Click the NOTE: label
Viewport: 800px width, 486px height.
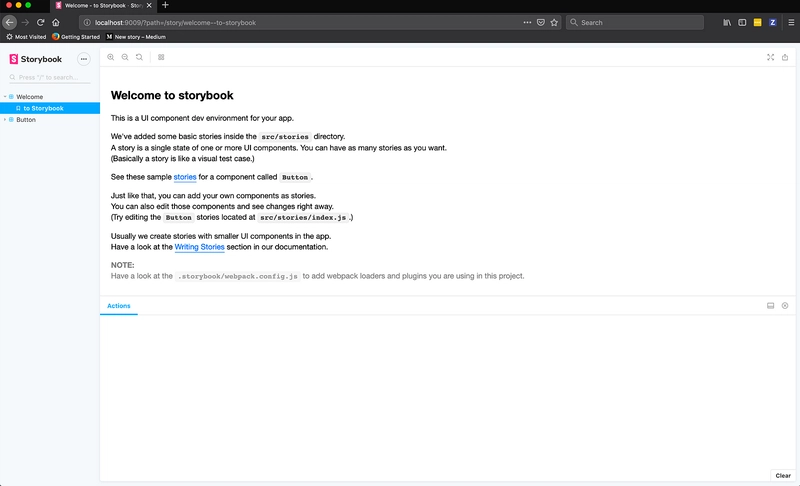(122, 265)
